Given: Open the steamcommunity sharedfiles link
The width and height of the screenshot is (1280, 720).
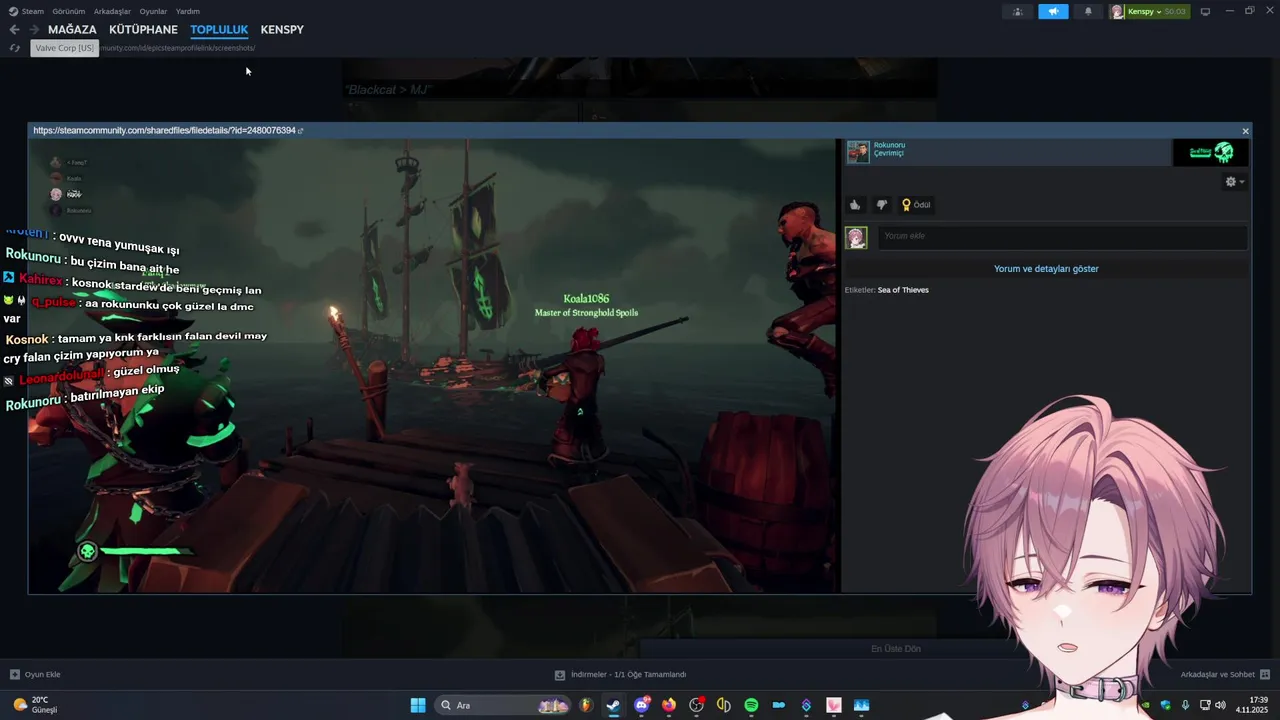Looking at the screenshot, I should 167,130.
